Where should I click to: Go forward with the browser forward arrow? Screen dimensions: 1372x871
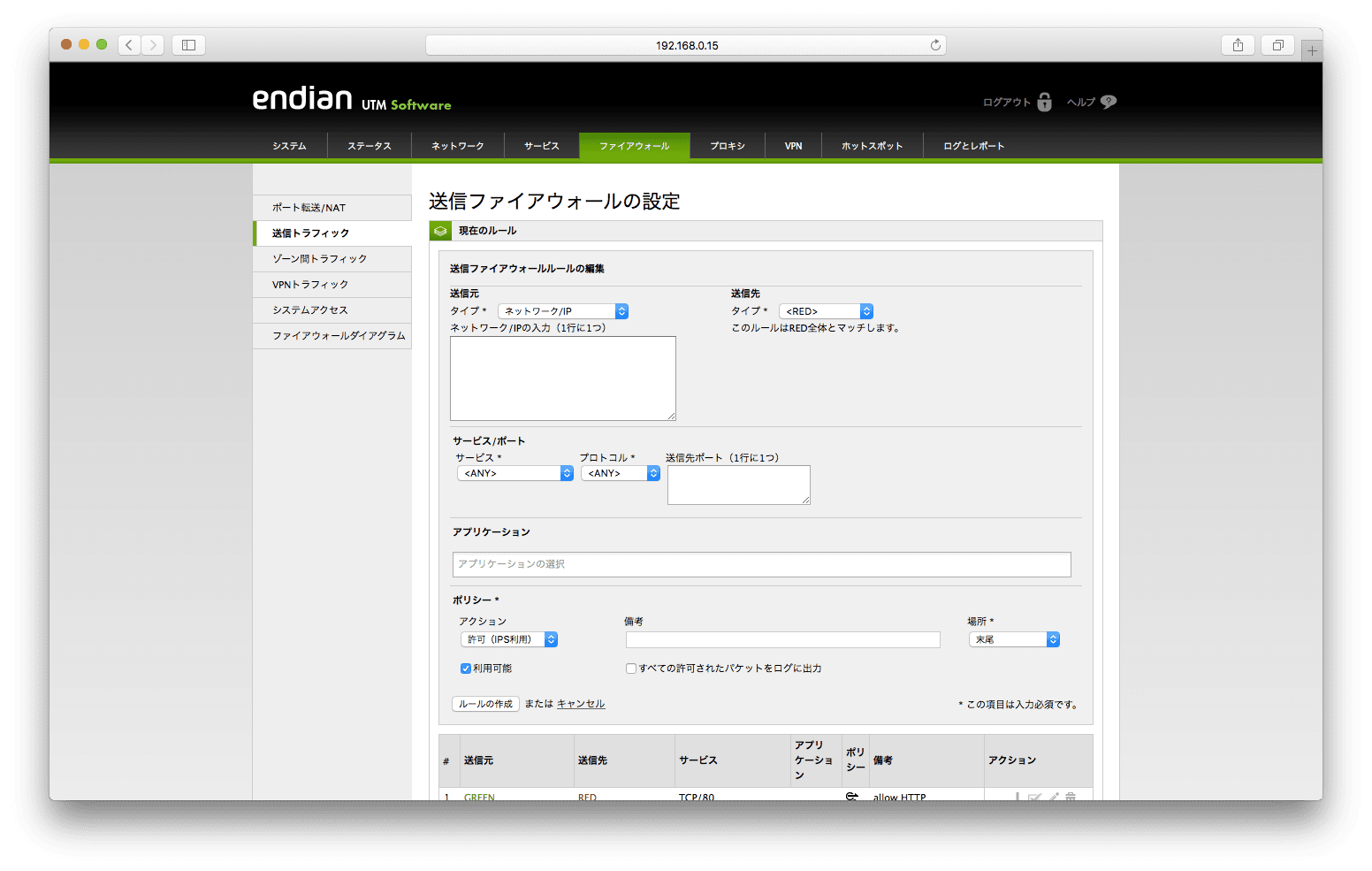click(x=153, y=45)
